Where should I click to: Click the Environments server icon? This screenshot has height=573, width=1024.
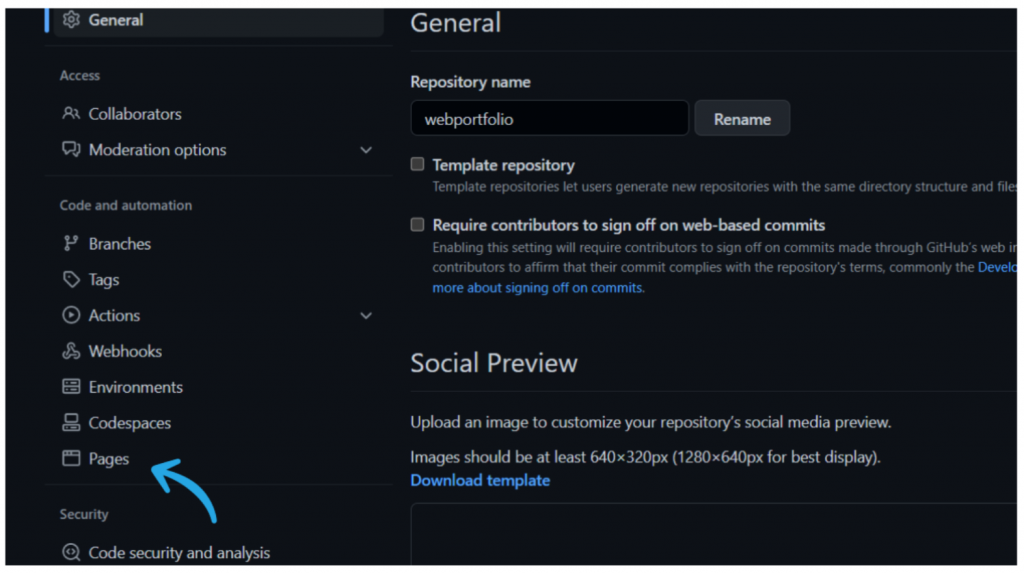click(71, 387)
